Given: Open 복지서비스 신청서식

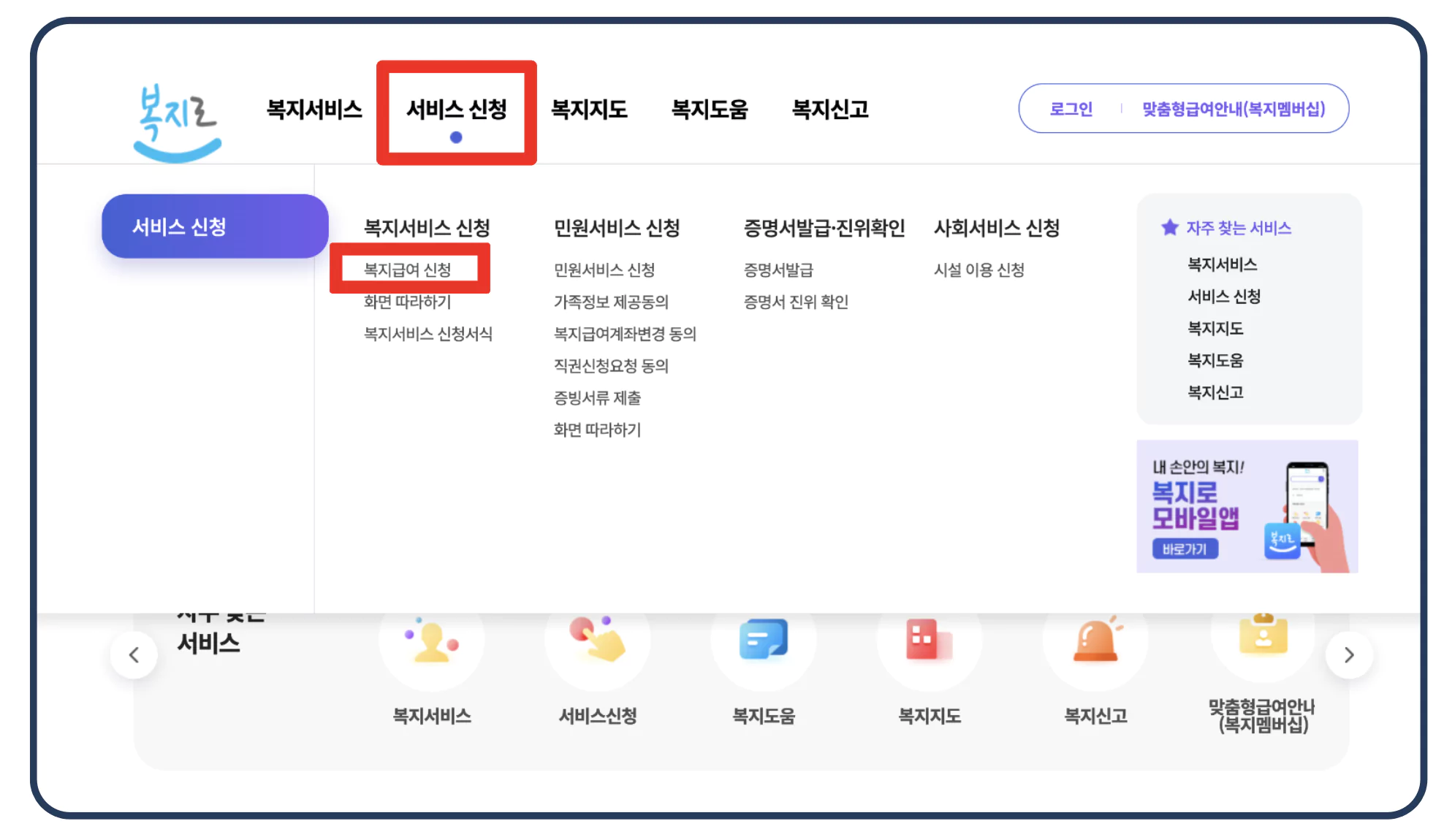Looking at the screenshot, I should (428, 334).
